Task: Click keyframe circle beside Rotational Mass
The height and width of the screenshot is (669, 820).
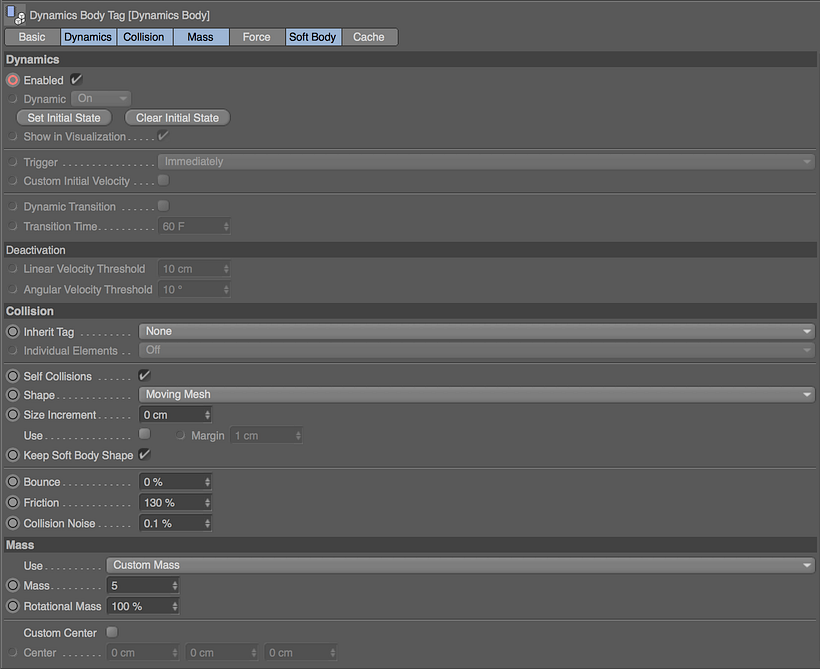Action: coord(13,606)
